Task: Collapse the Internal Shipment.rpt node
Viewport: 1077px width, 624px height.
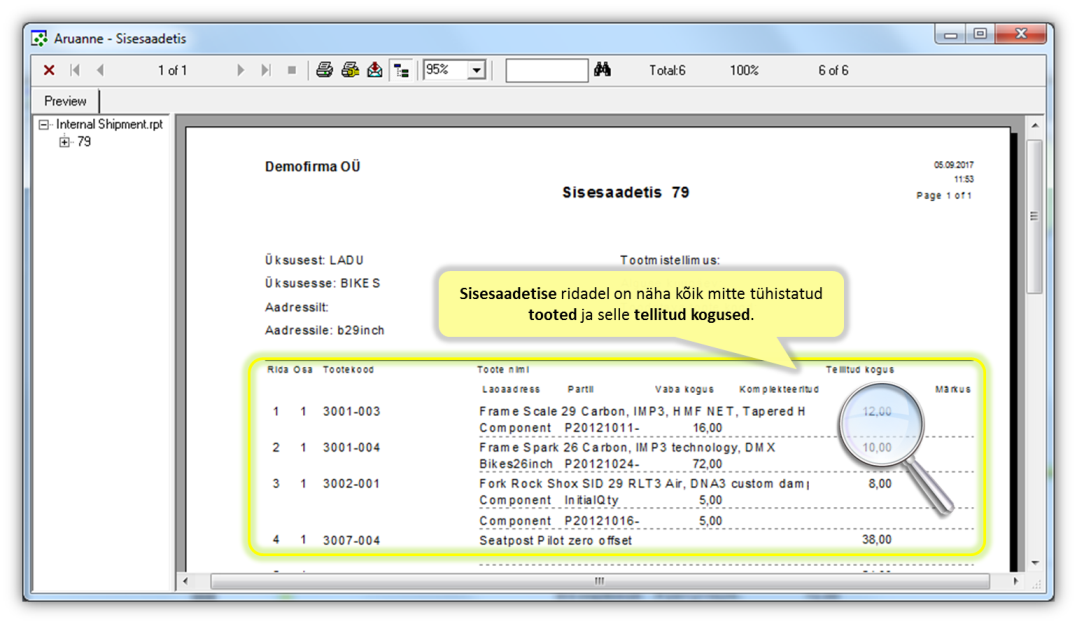Action: pyautogui.click(x=44, y=124)
